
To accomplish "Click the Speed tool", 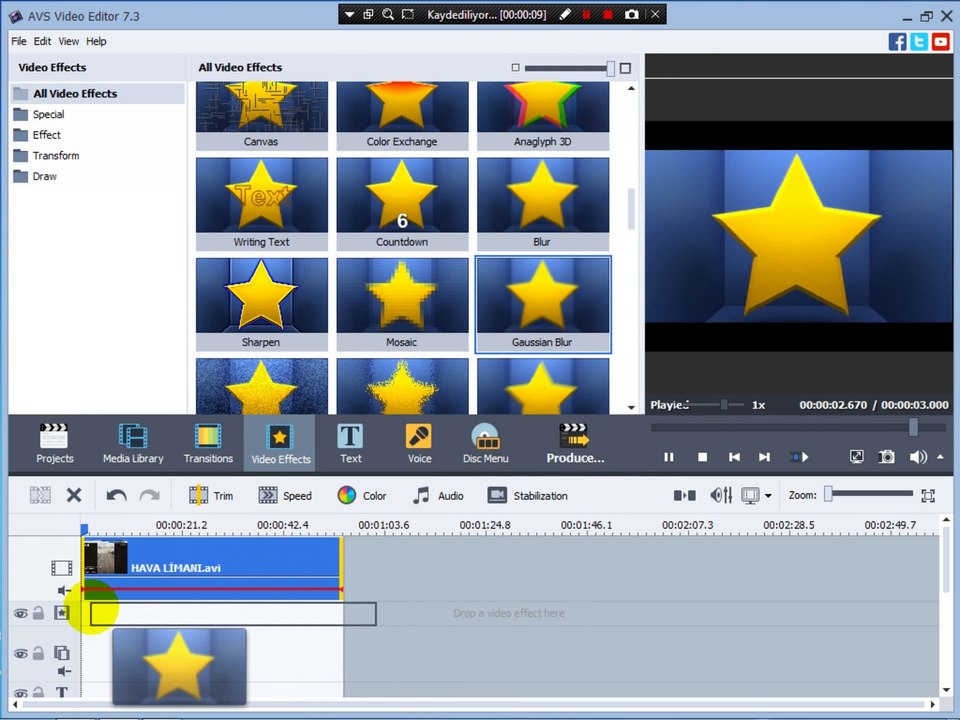I will [x=285, y=495].
